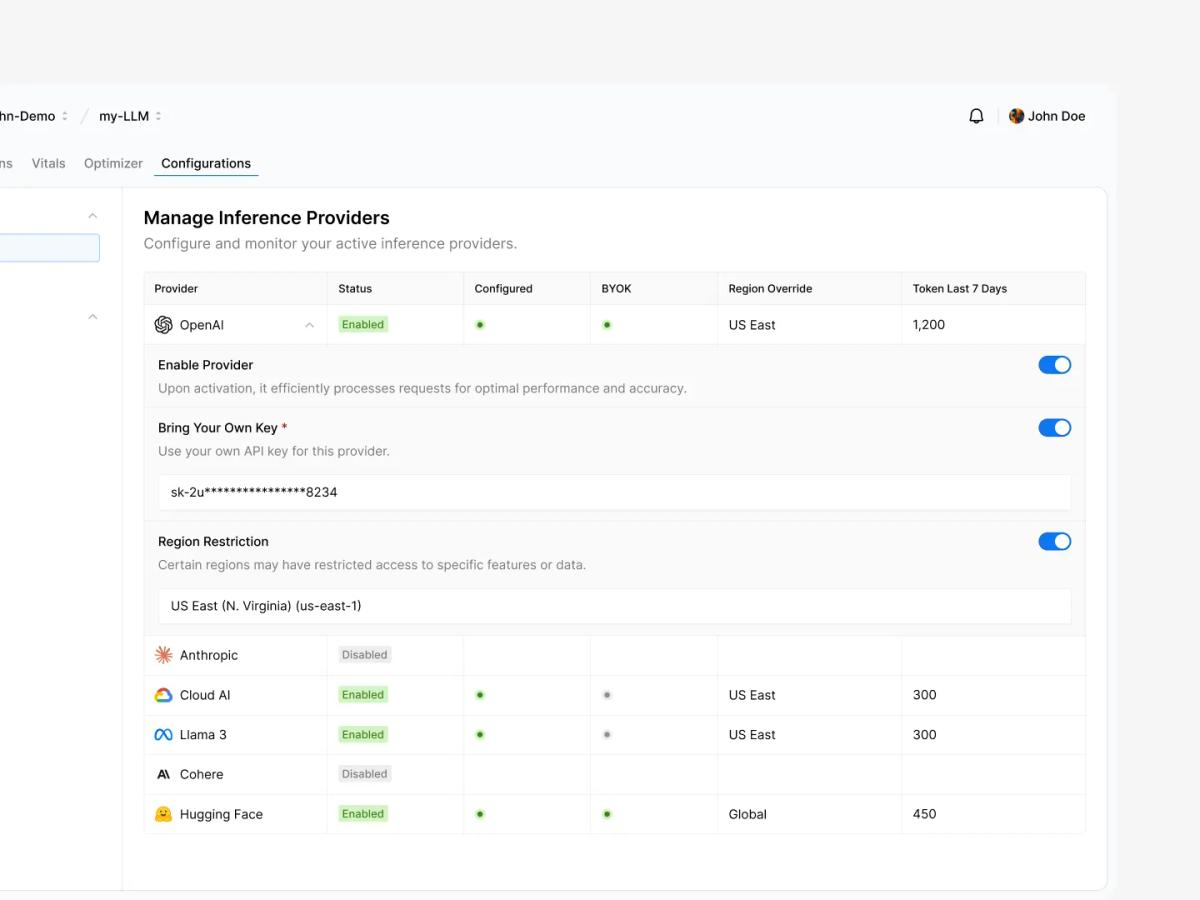The width and height of the screenshot is (1200, 900).
Task: Click the Cohere logo icon
Action: [x=164, y=774]
